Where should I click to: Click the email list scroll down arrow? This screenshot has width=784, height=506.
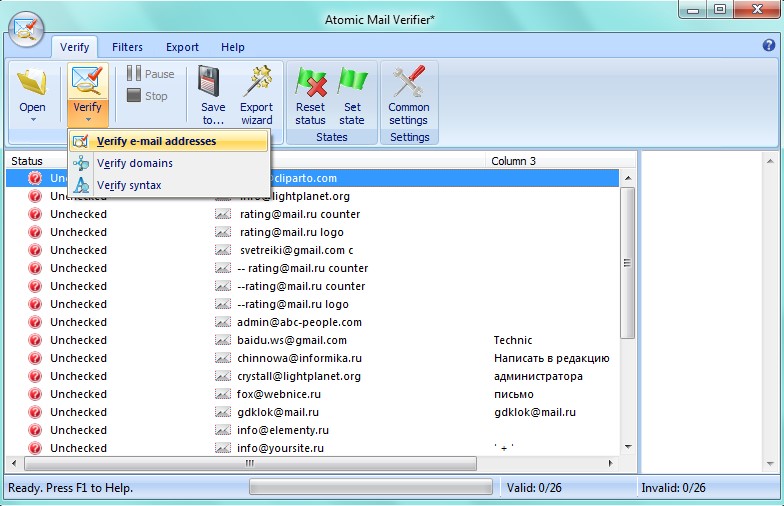(628, 447)
